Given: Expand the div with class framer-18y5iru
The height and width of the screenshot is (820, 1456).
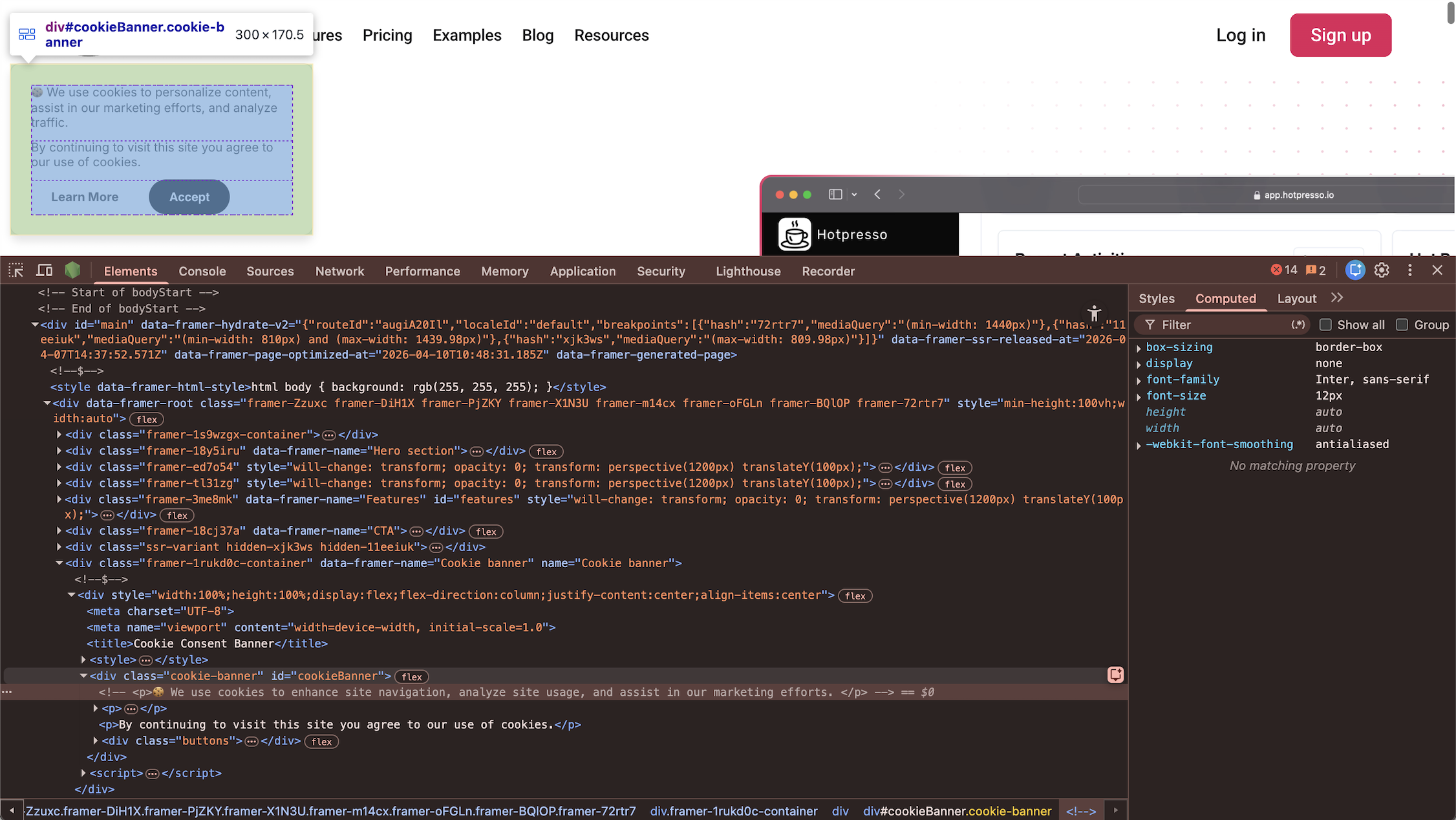Looking at the screenshot, I should point(59,451).
